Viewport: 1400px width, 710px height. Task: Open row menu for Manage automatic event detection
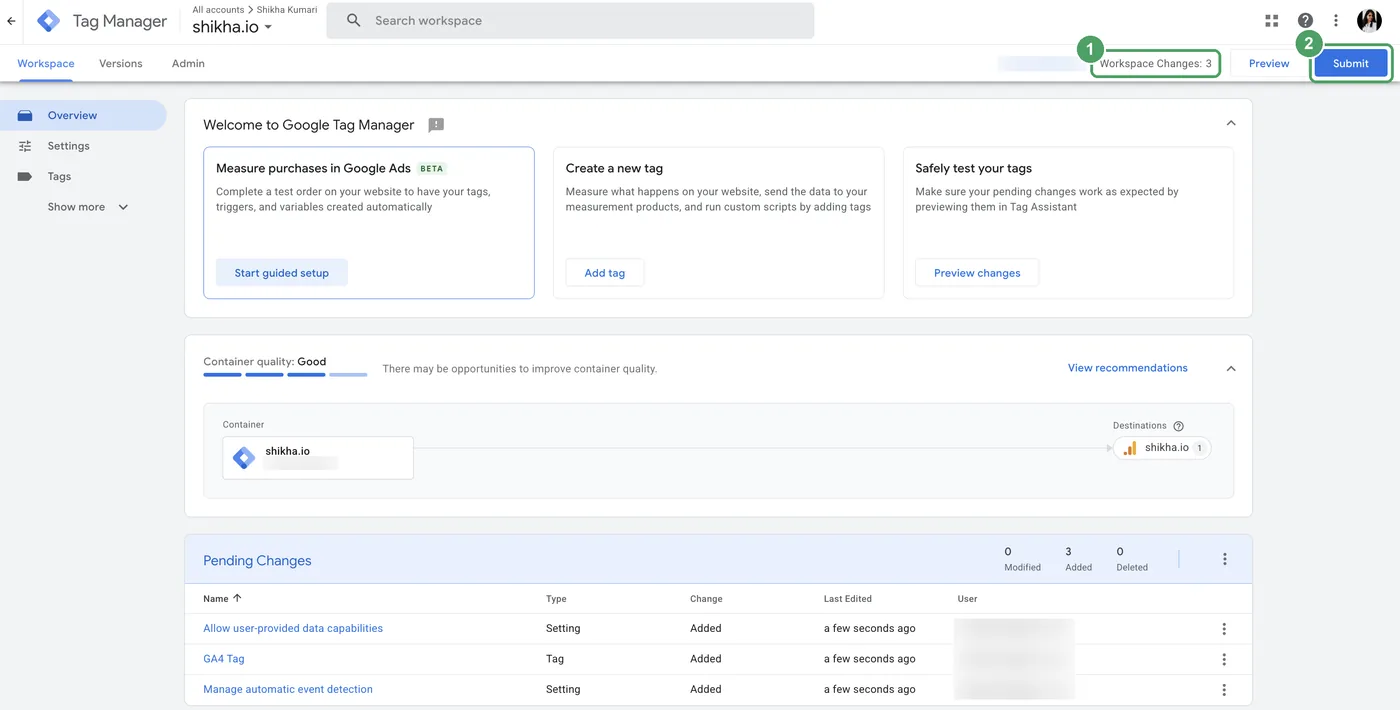coord(1224,690)
